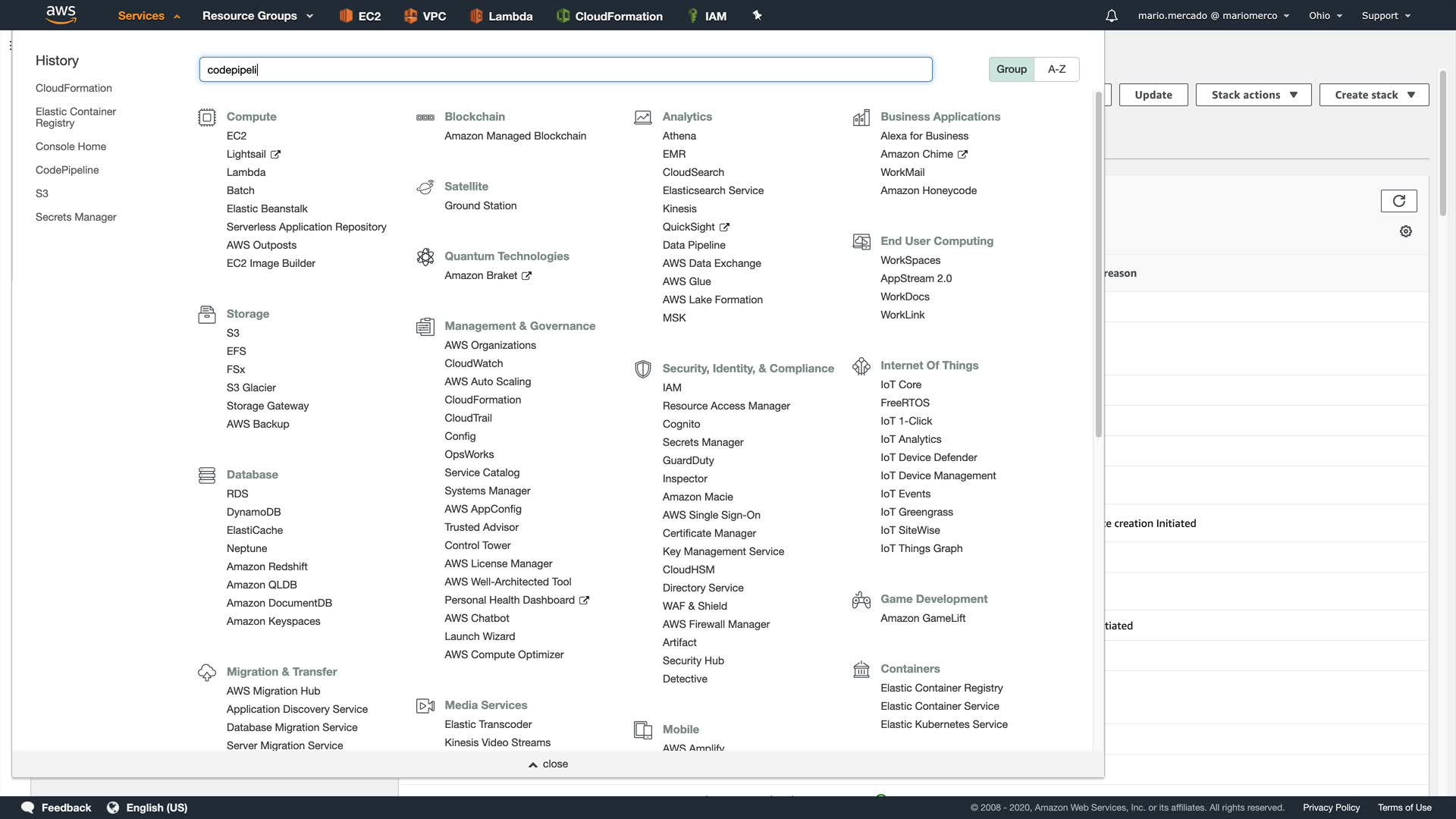Open Secrets Manager under Security services
The height and width of the screenshot is (819, 1456).
click(x=702, y=442)
